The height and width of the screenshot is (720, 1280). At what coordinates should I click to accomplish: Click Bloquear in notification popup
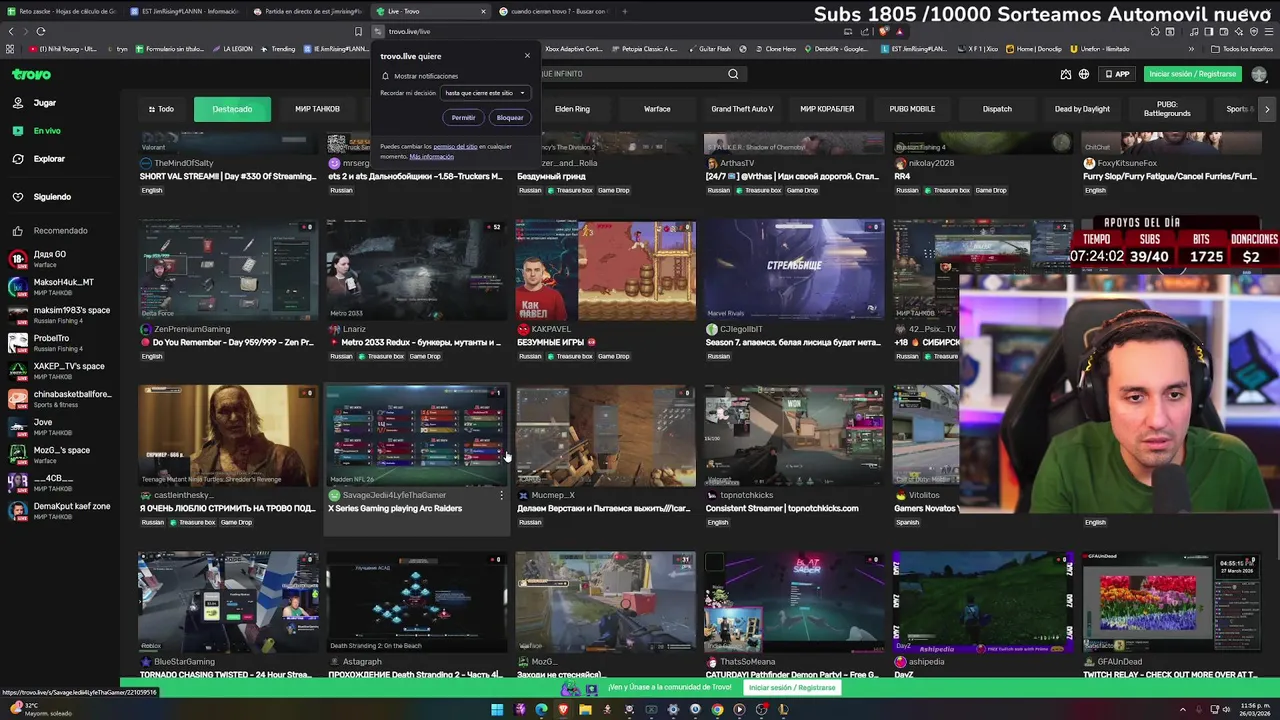(510, 117)
